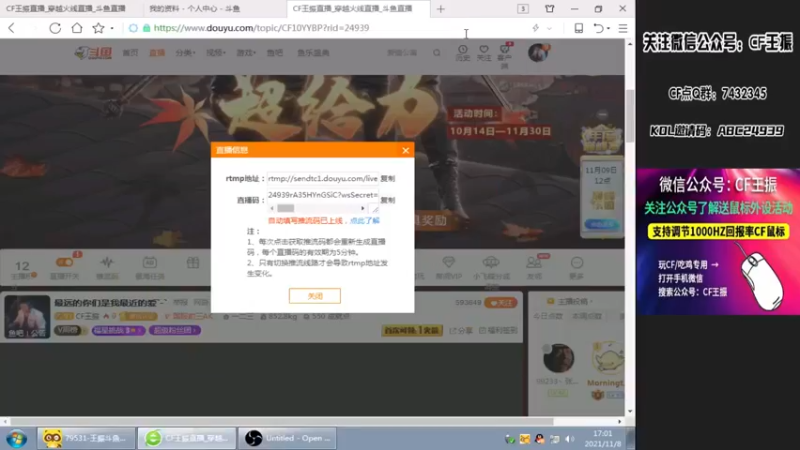Open the browser hamburger menu
Screen dimensions: 800x450
point(623,28)
